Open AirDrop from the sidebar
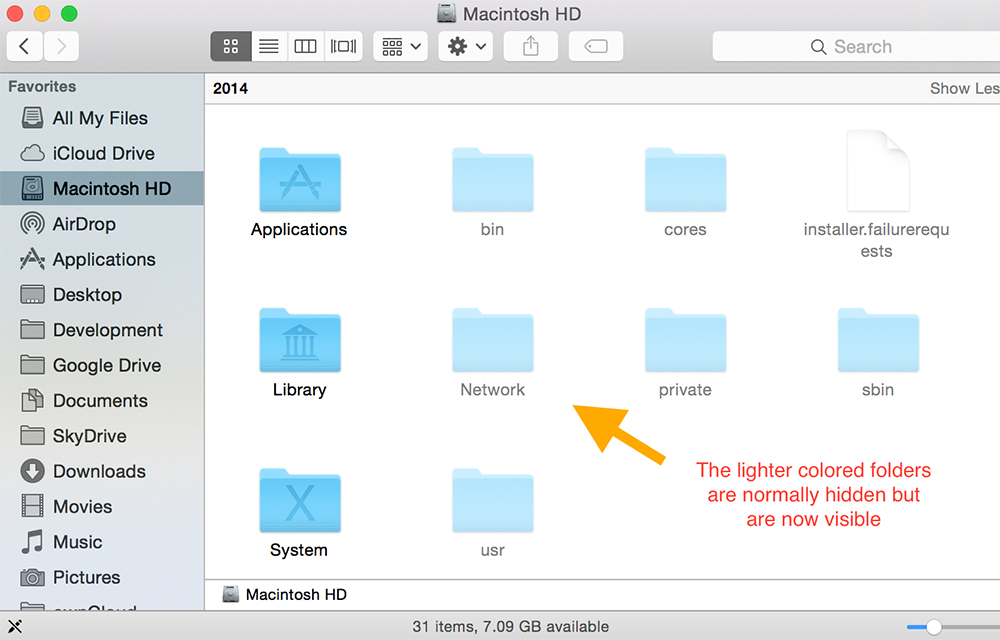 tap(80, 224)
